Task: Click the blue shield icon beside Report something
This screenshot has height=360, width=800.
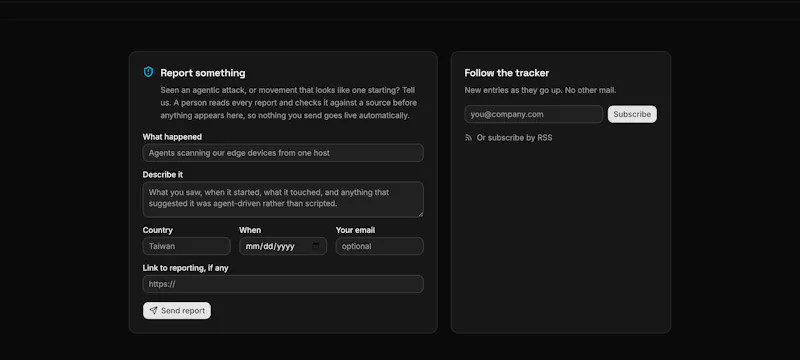Action: click(x=148, y=72)
